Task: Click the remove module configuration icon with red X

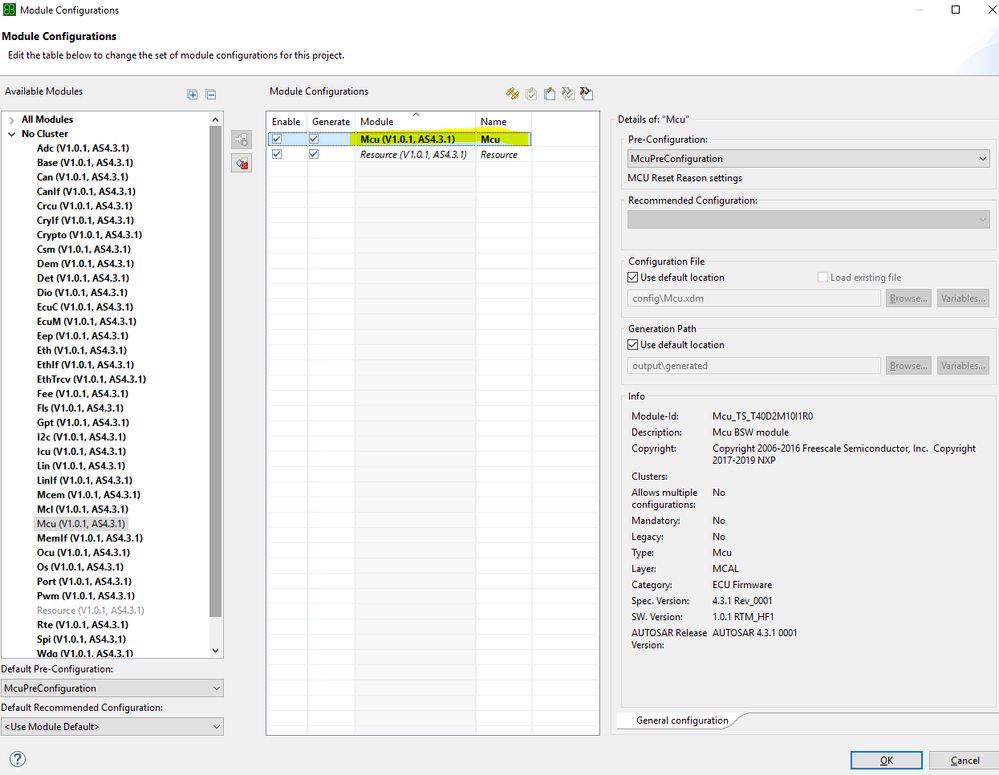Action: click(241, 163)
